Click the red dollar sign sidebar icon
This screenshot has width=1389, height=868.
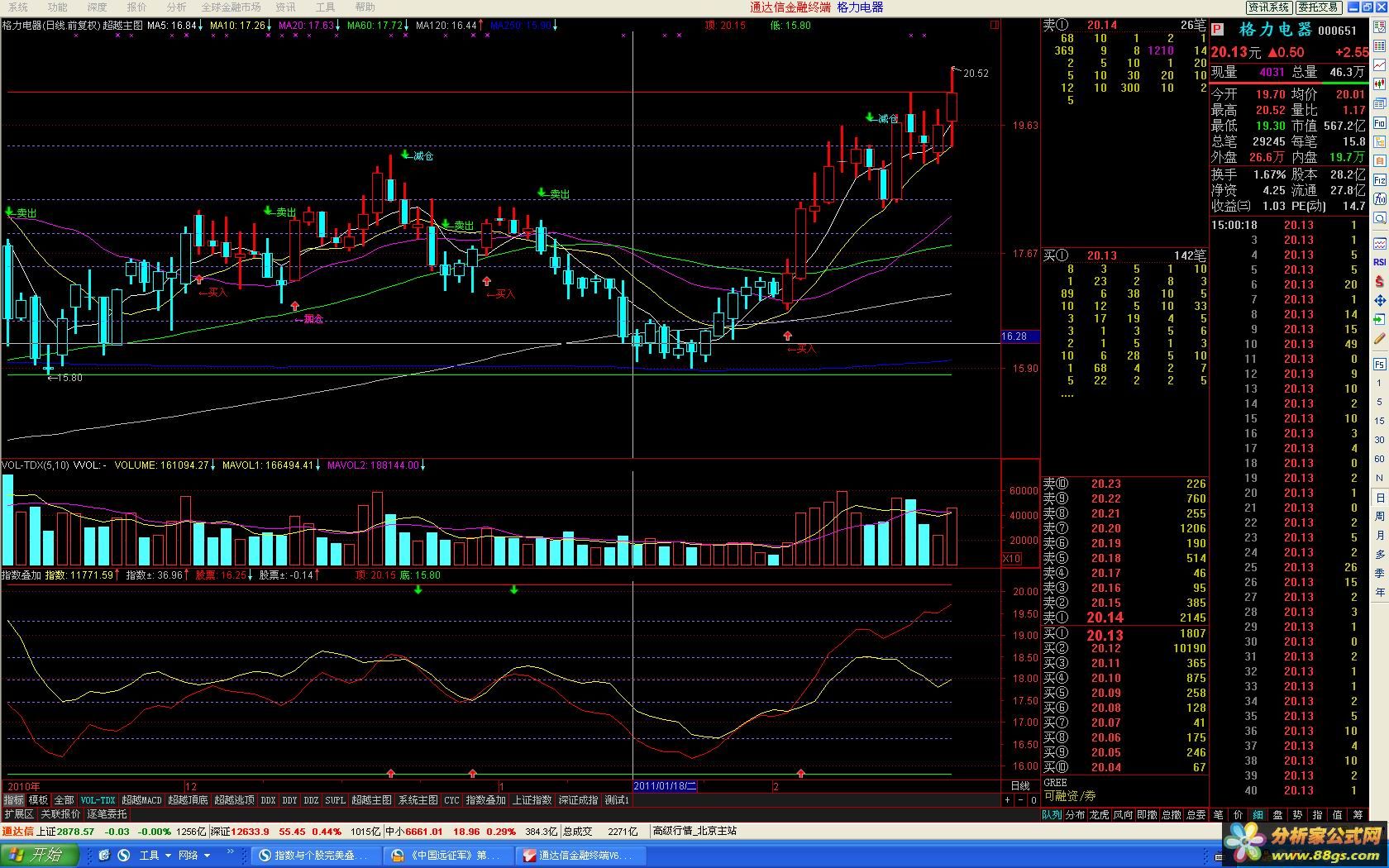click(1379, 281)
